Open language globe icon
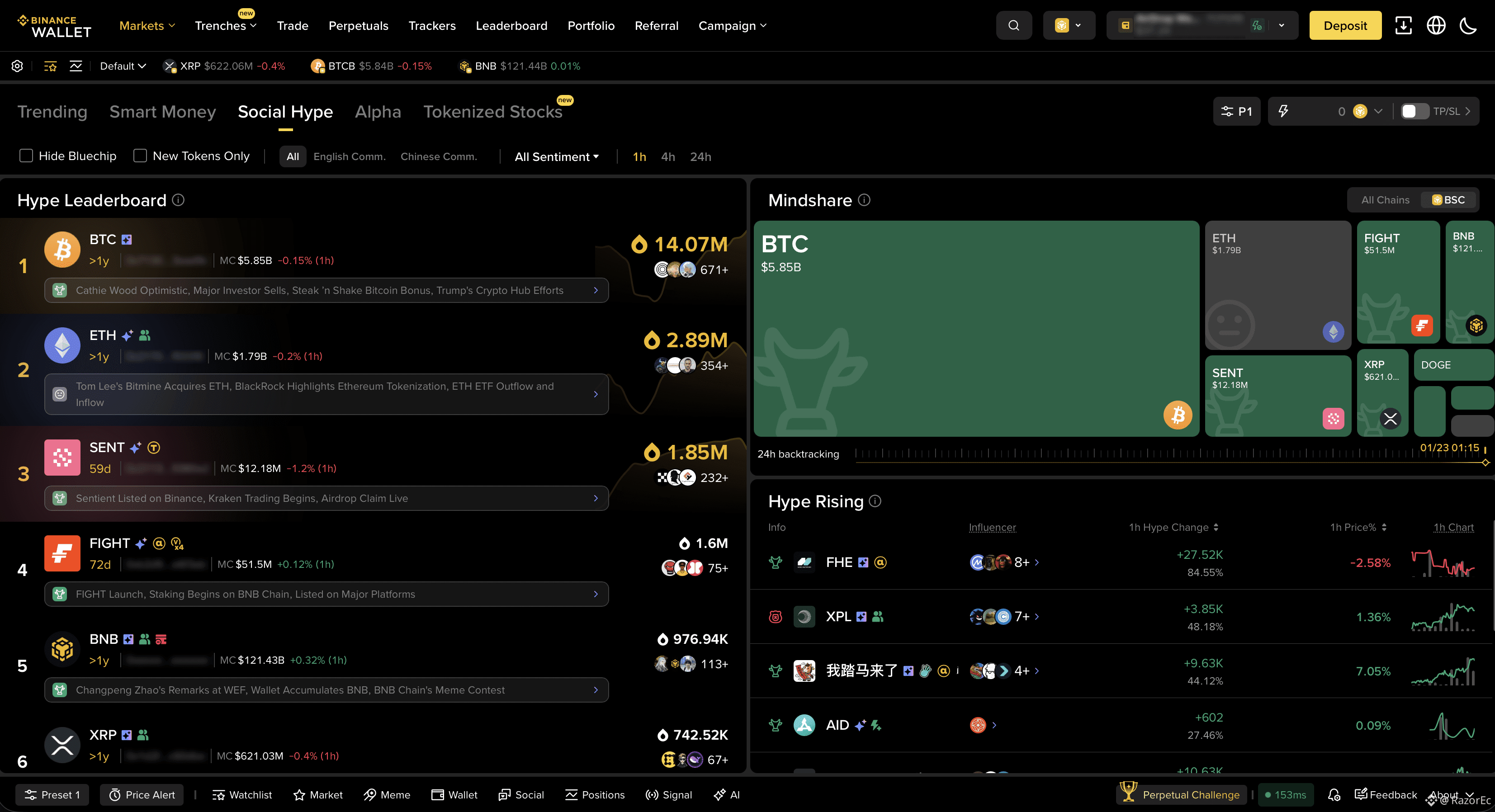 [1436, 25]
